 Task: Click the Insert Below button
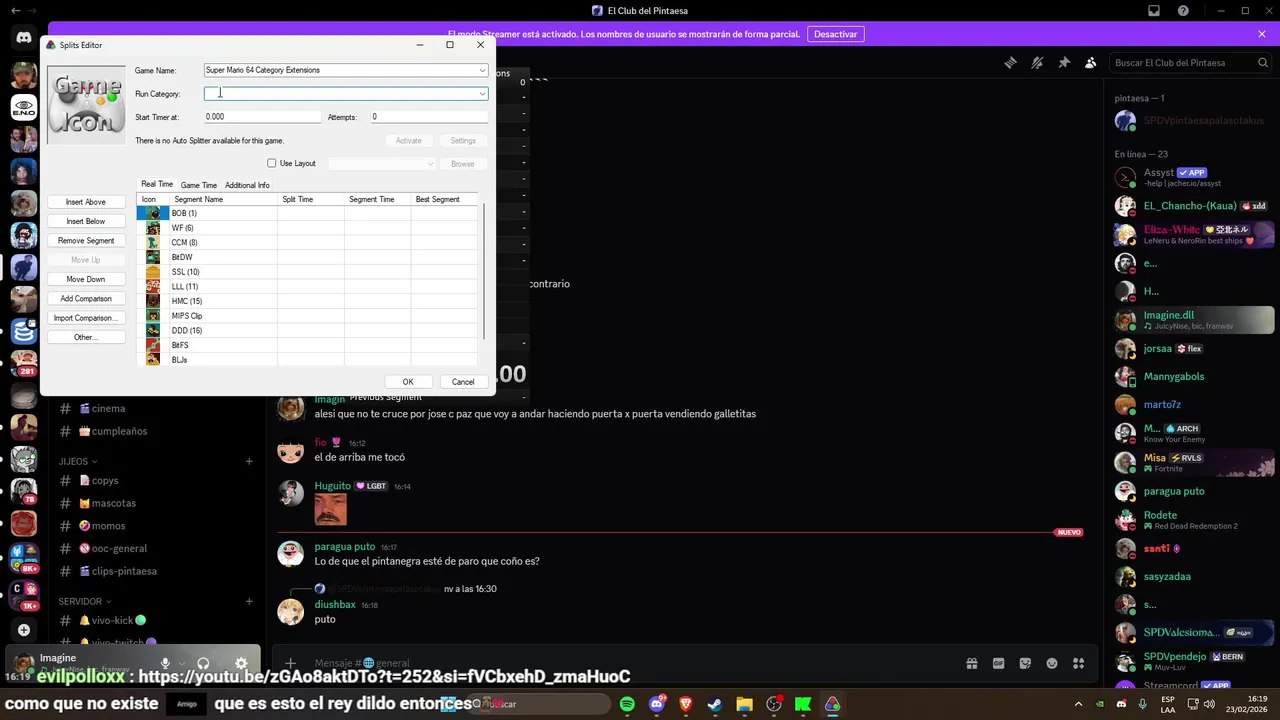(86, 221)
